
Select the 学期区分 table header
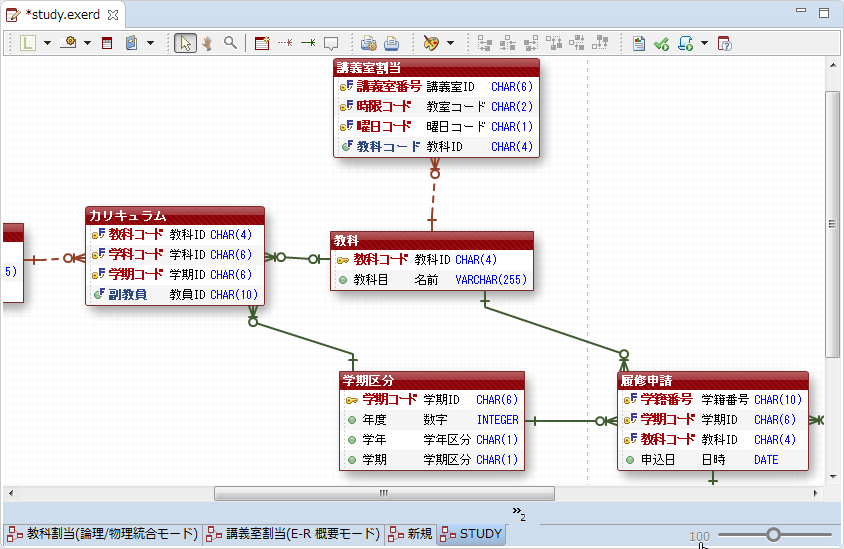click(432, 381)
